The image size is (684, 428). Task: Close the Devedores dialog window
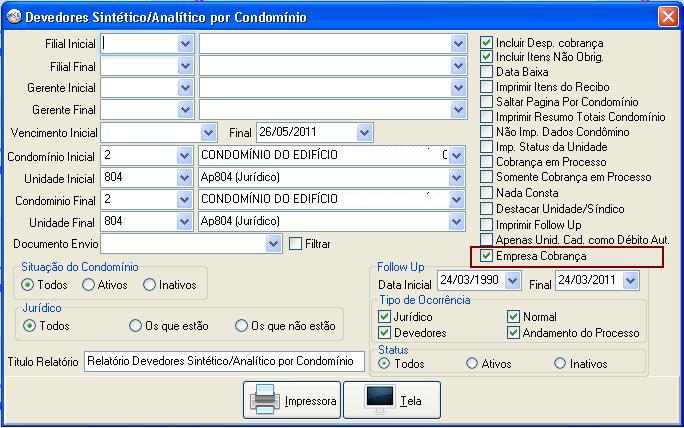tap(667, 17)
